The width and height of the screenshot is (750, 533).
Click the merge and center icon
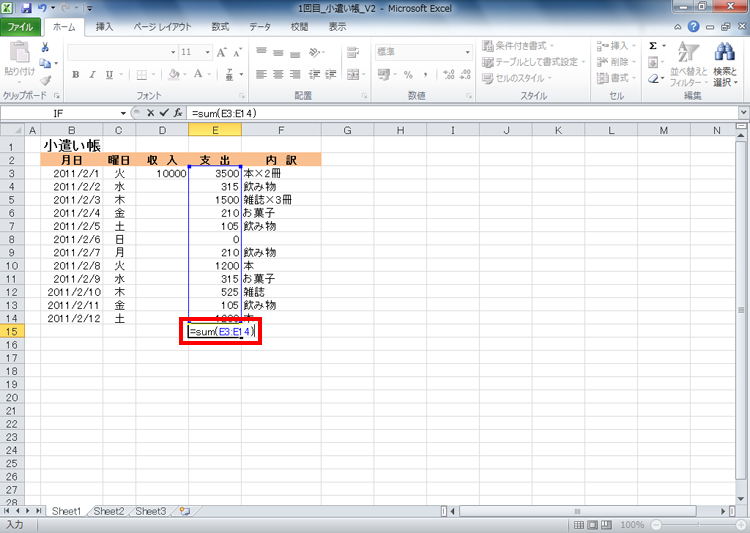353,75
